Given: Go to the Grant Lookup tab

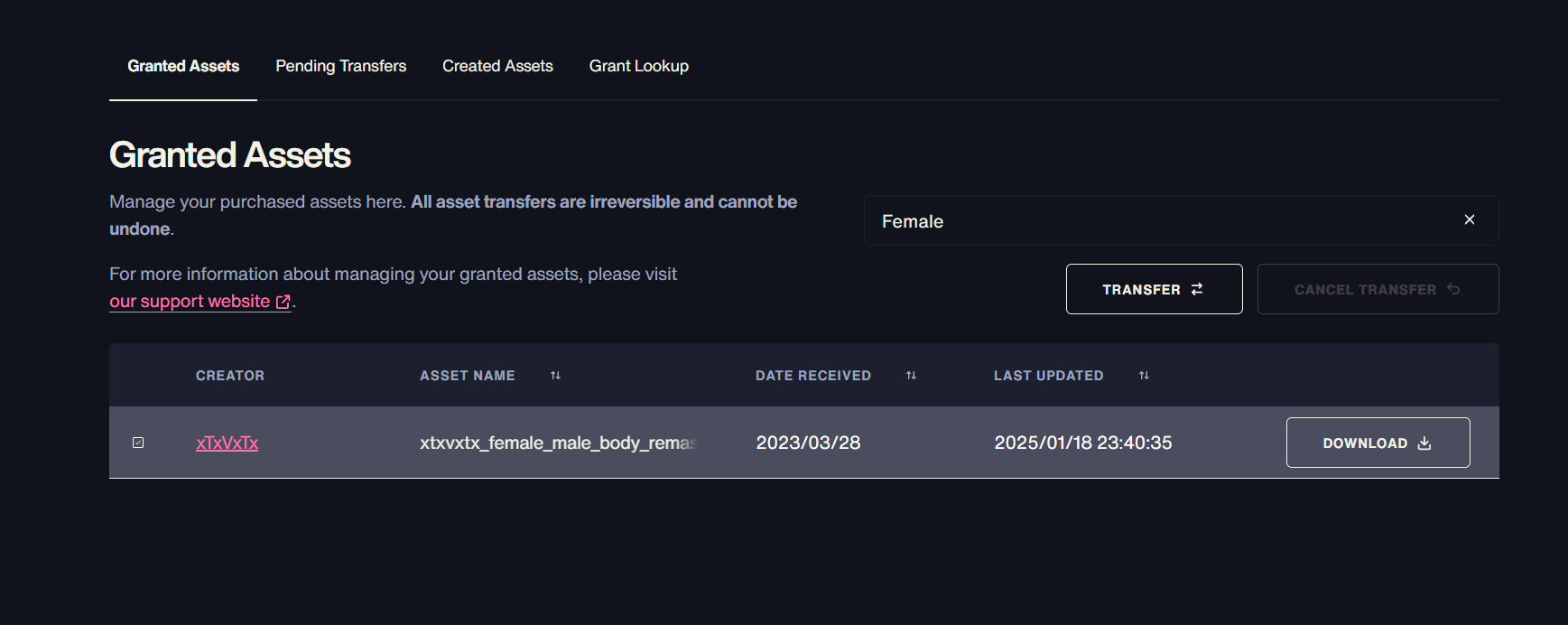Looking at the screenshot, I should coord(638,66).
